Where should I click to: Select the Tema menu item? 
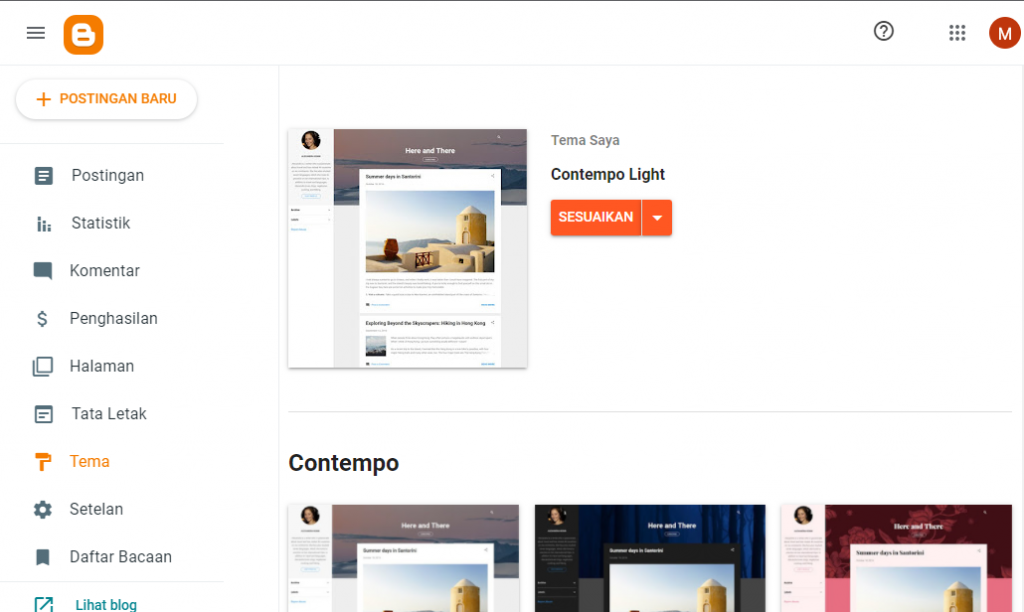click(x=89, y=461)
